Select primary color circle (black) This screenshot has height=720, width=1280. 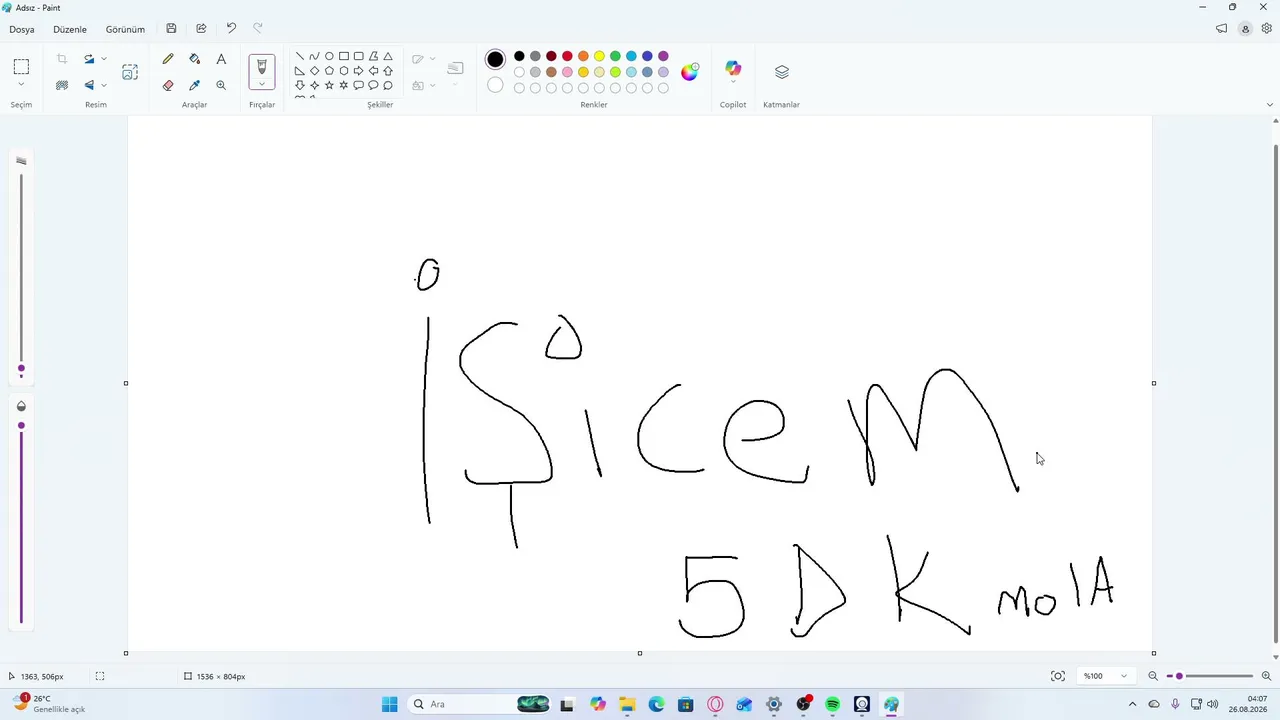[x=495, y=59]
